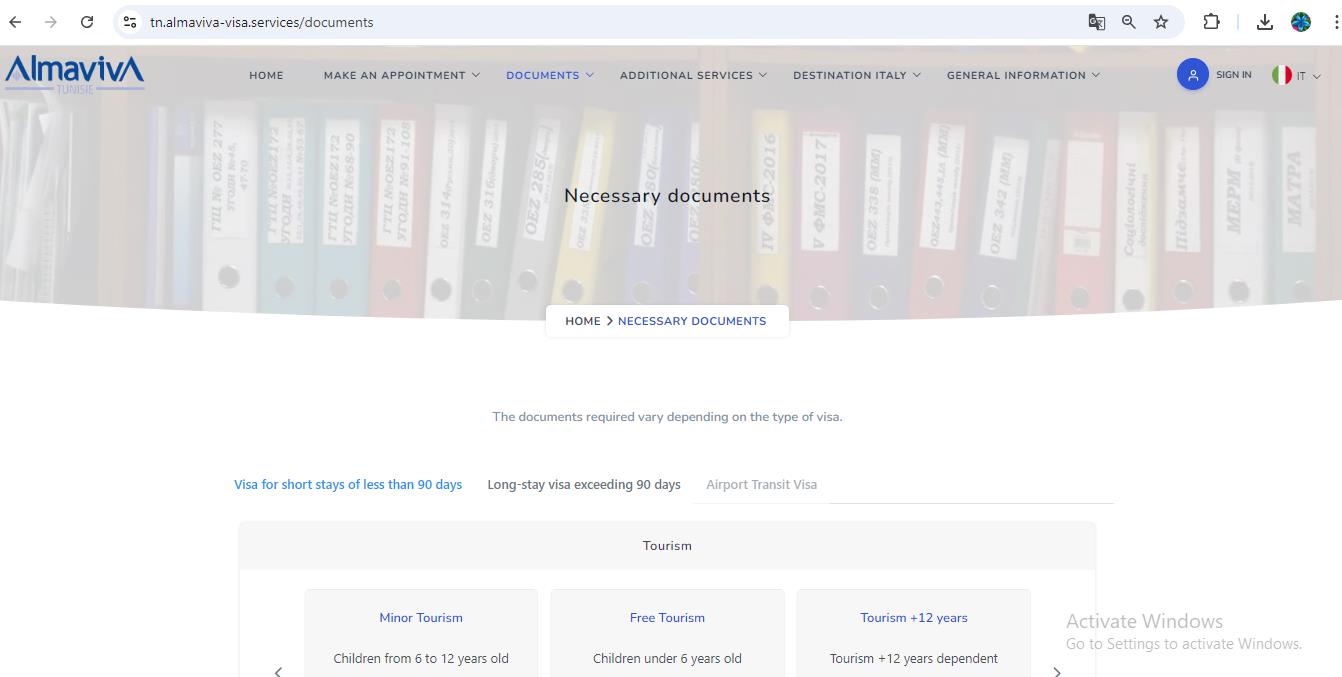Click the Italian flag language icon
The height and width of the screenshot is (677, 1342).
[1281, 75]
